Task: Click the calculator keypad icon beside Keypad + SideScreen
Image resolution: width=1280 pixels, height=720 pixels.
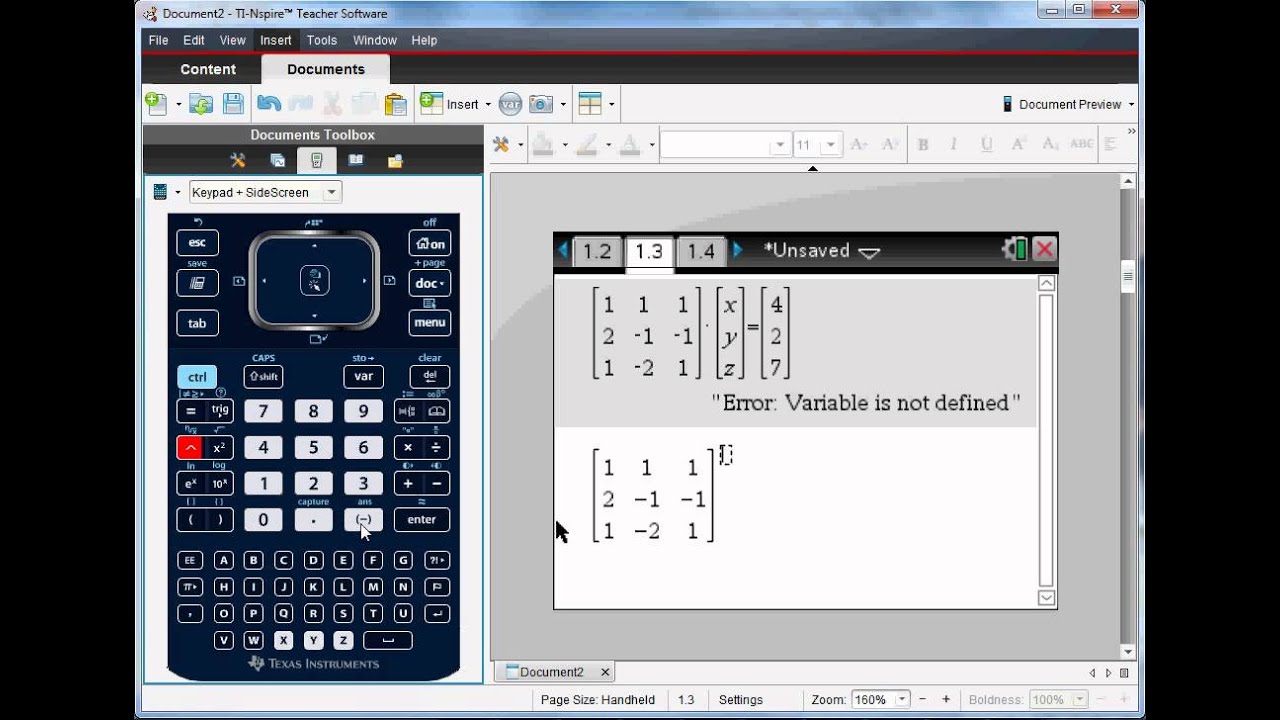Action: [160, 192]
